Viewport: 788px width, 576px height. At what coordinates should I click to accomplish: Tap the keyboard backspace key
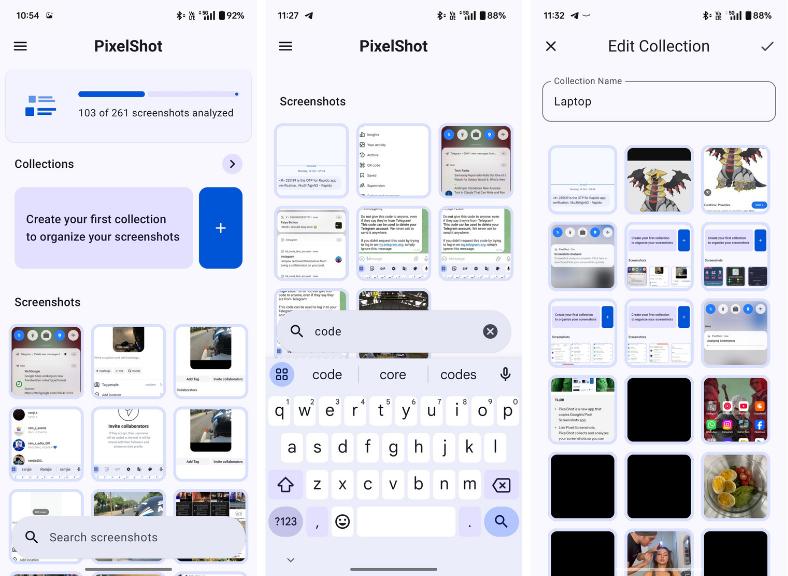click(501, 485)
